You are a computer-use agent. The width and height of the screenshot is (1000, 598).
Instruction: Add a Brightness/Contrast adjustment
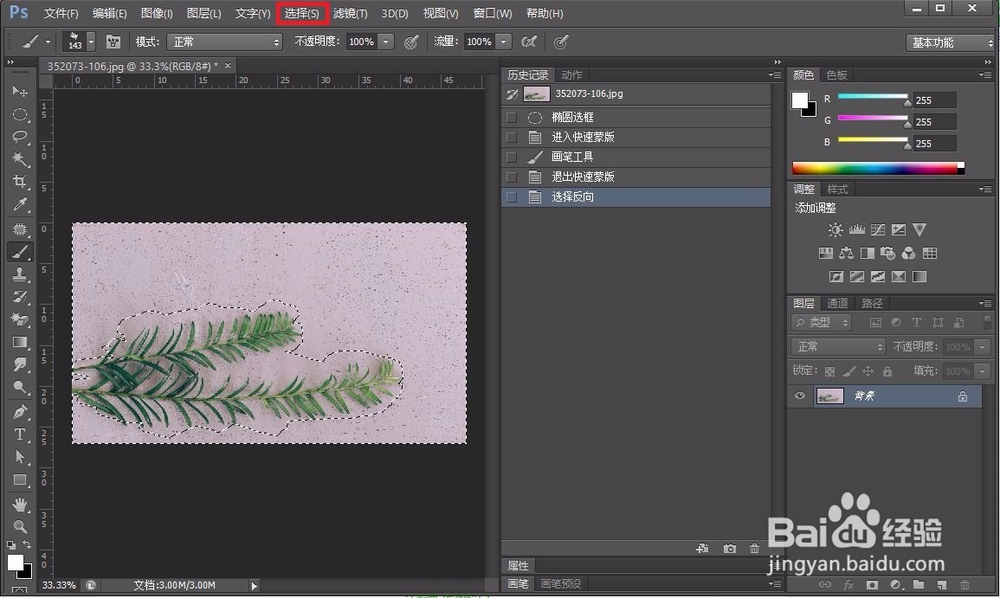[835, 230]
